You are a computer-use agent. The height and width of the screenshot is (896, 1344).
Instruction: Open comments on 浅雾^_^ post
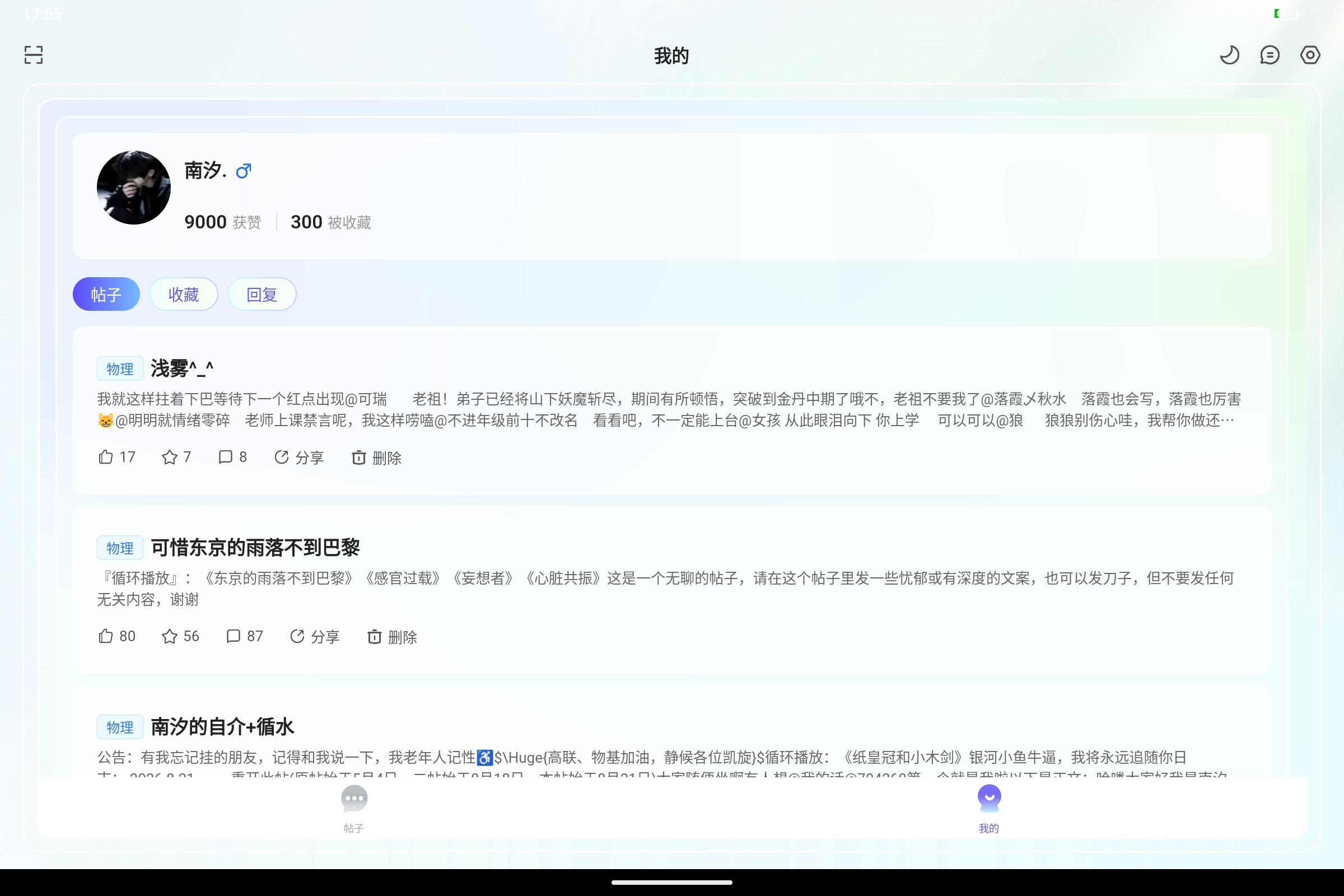coord(232,457)
